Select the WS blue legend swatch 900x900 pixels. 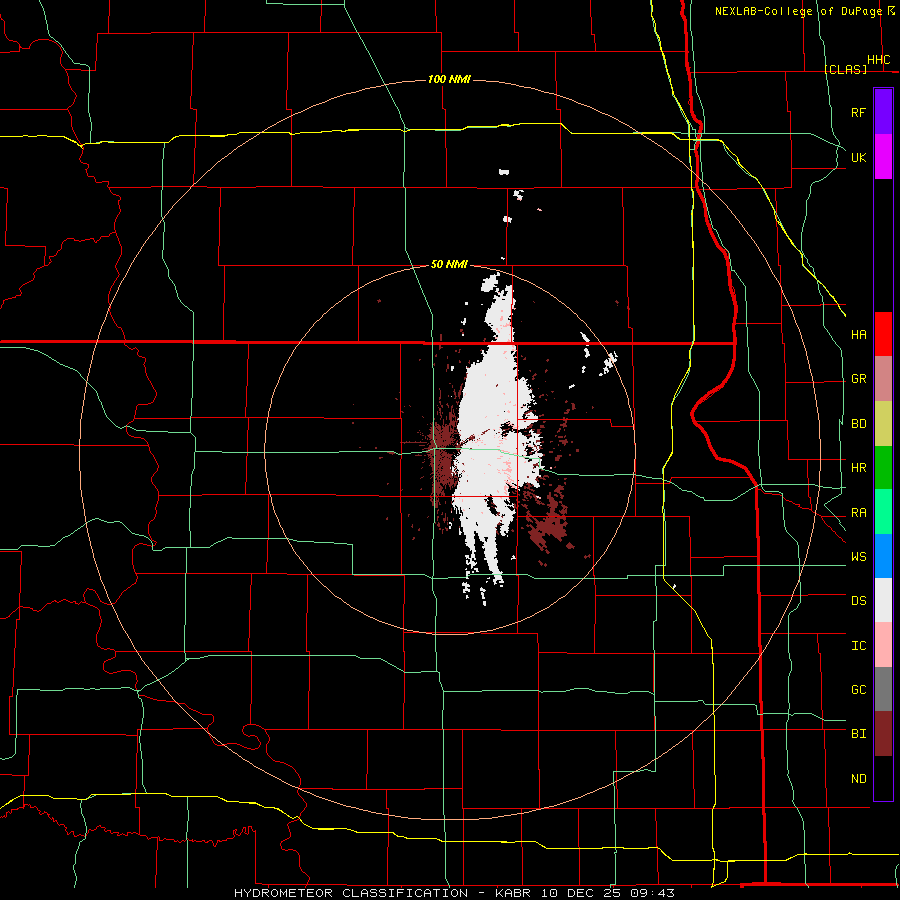(x=883, y=556)
